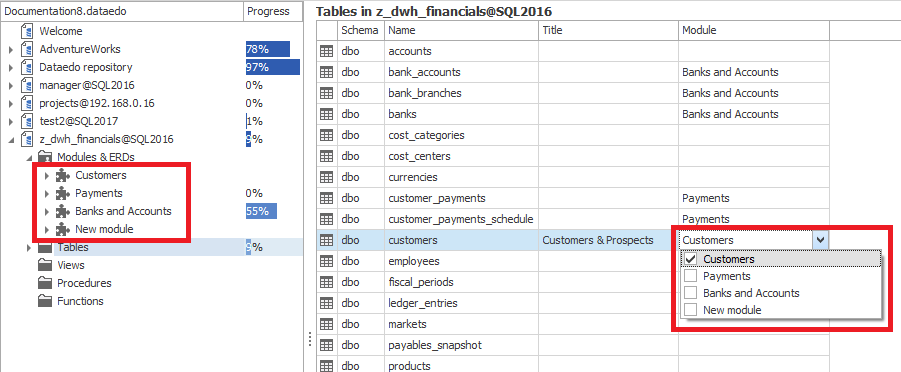901x372 pixels.
Task: Click the Functions folder icon
Action: pyautogui.click(x=45, y=301)
